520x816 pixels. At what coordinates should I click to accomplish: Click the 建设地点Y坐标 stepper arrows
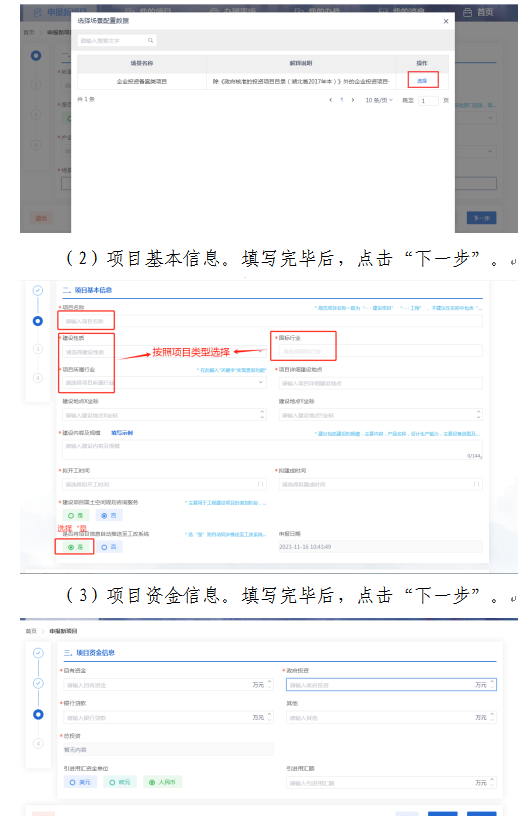point(478,415)
